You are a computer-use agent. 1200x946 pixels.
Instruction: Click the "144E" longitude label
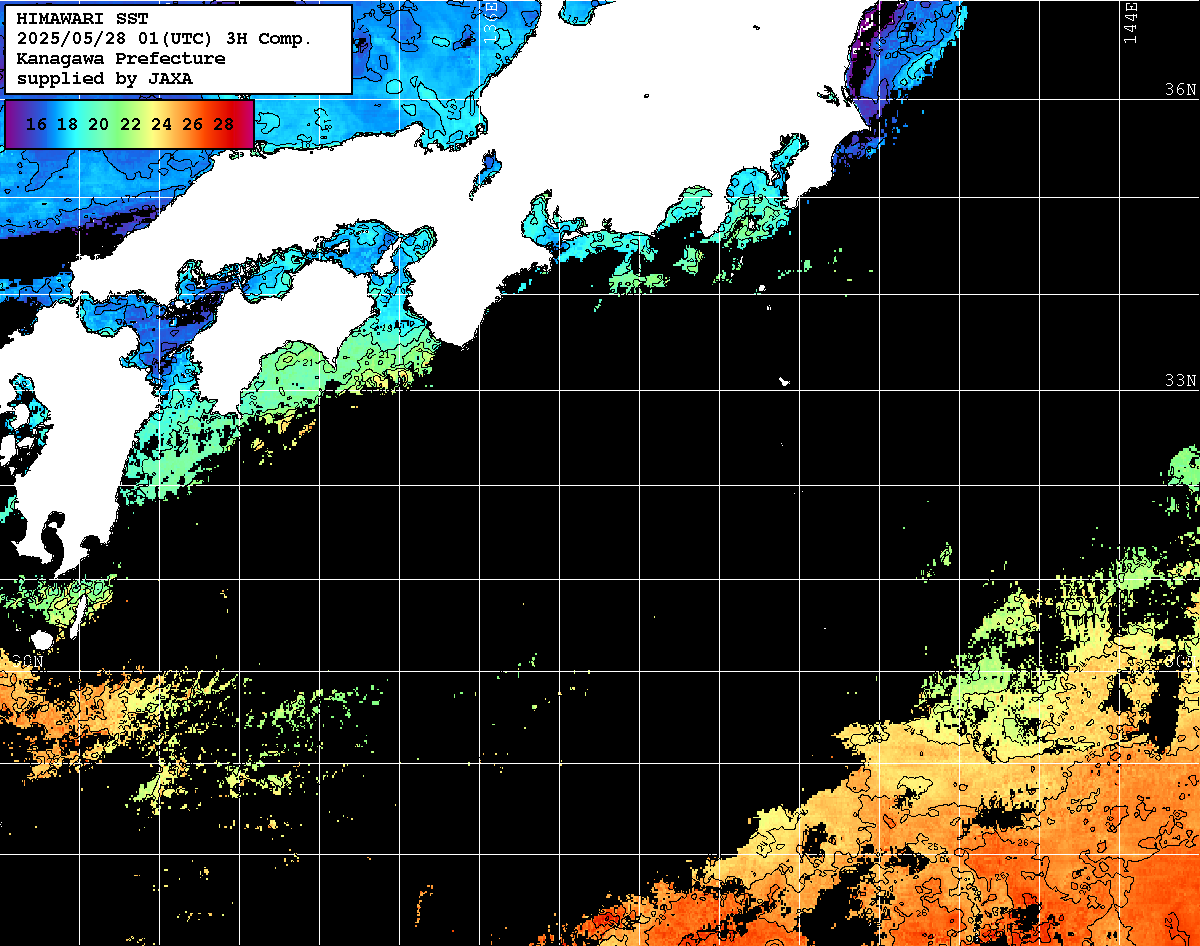[1131, 22]
